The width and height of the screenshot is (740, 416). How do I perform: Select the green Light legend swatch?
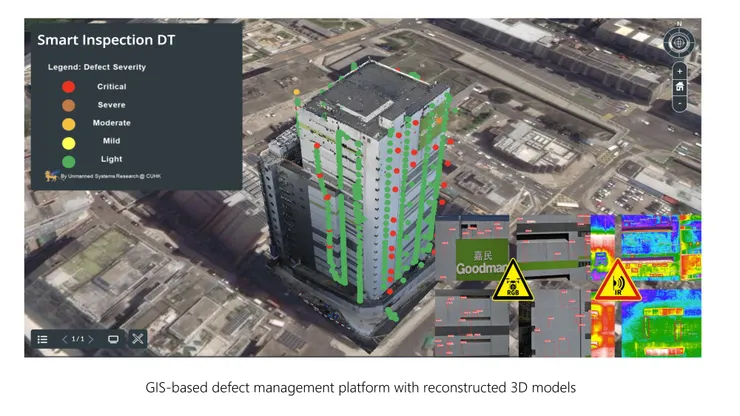point(68,162)
